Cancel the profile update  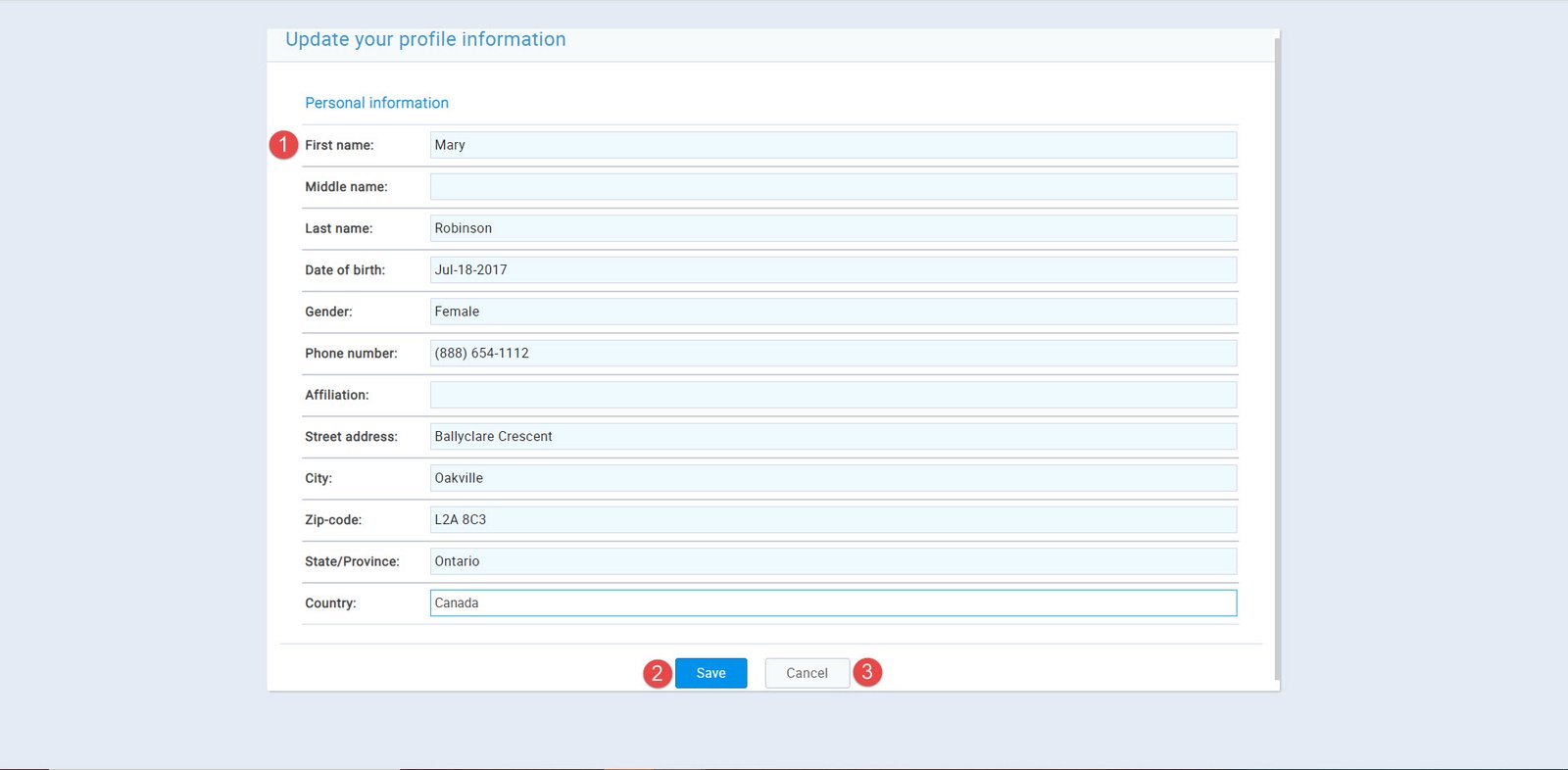807,673
